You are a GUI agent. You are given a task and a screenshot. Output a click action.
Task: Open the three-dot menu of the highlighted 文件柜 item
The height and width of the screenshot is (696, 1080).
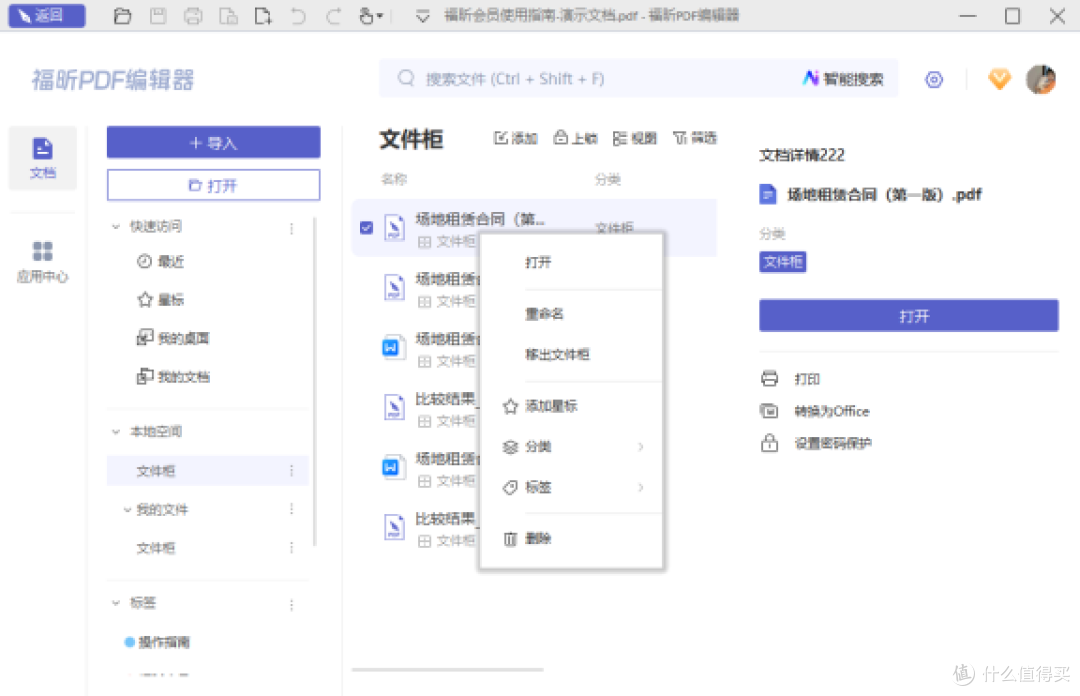tap(291, 471)
